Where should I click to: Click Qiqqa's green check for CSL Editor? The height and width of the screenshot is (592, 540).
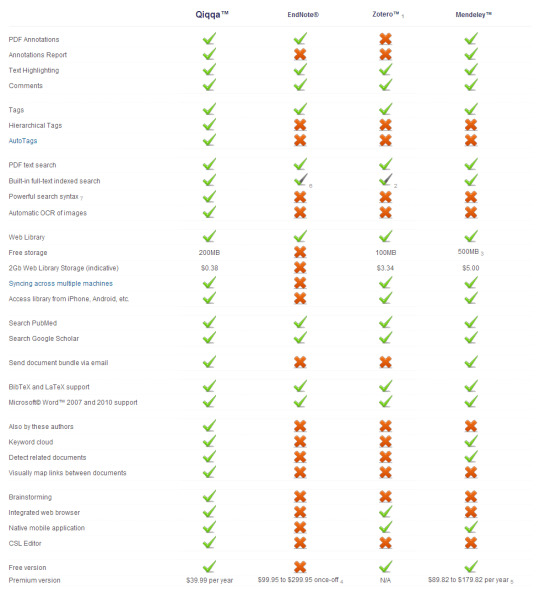coord(209,543)
